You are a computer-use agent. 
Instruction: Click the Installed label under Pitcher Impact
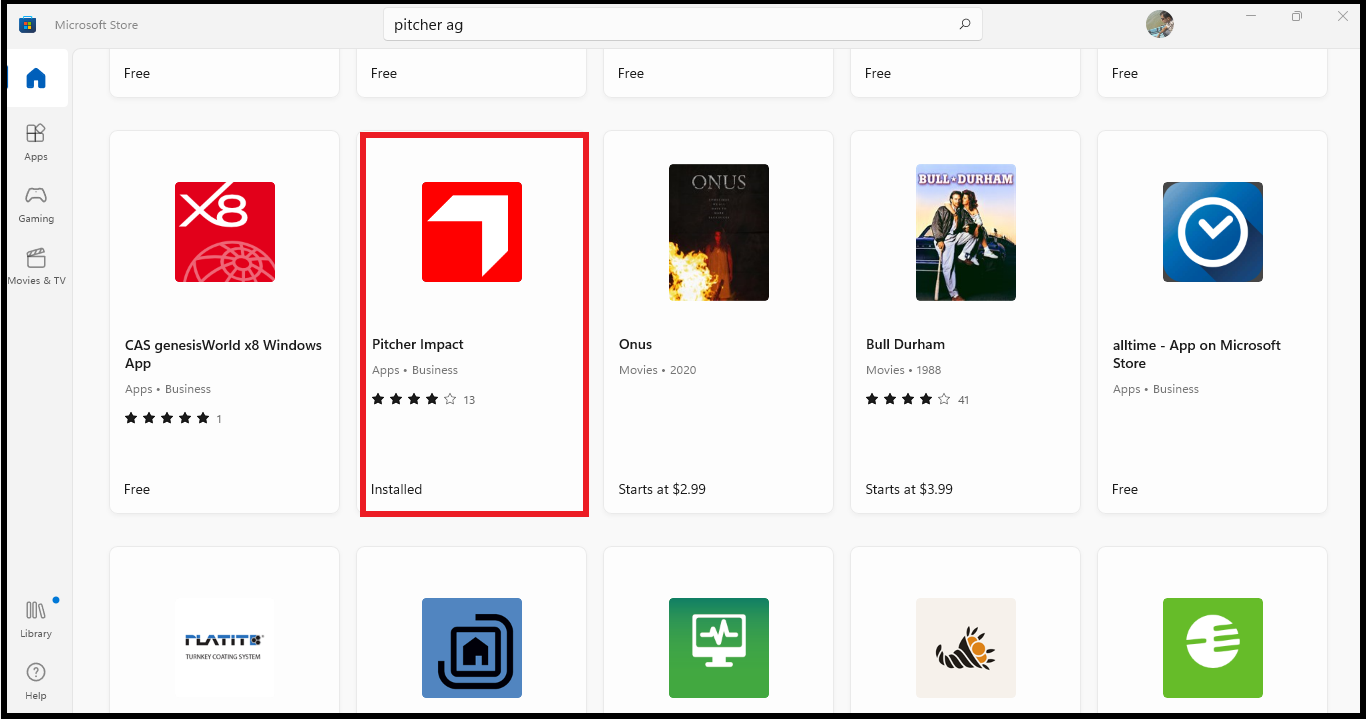point(397,489)
